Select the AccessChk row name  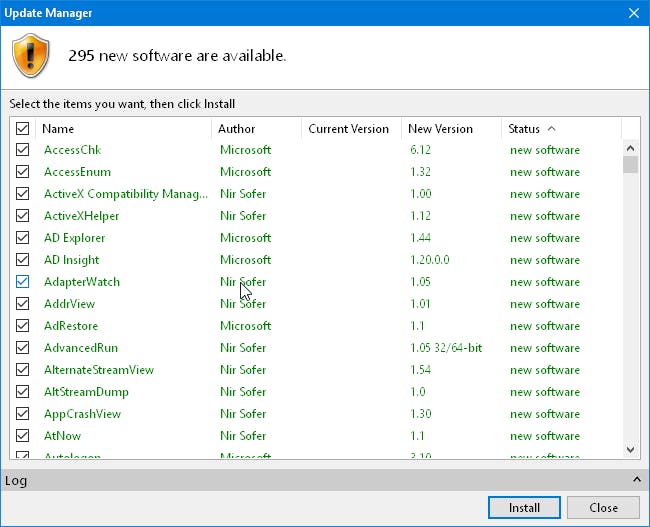click(x=73, y=150)
